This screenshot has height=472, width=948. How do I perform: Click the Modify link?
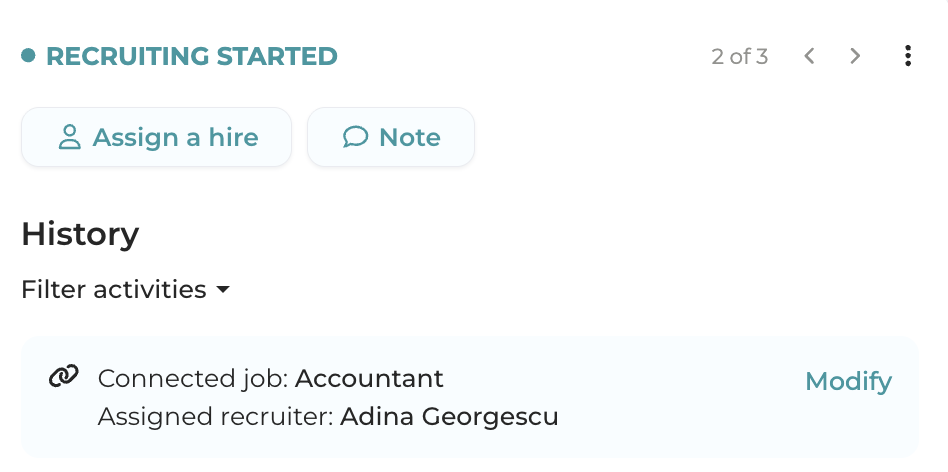click(x=848, y=381)
